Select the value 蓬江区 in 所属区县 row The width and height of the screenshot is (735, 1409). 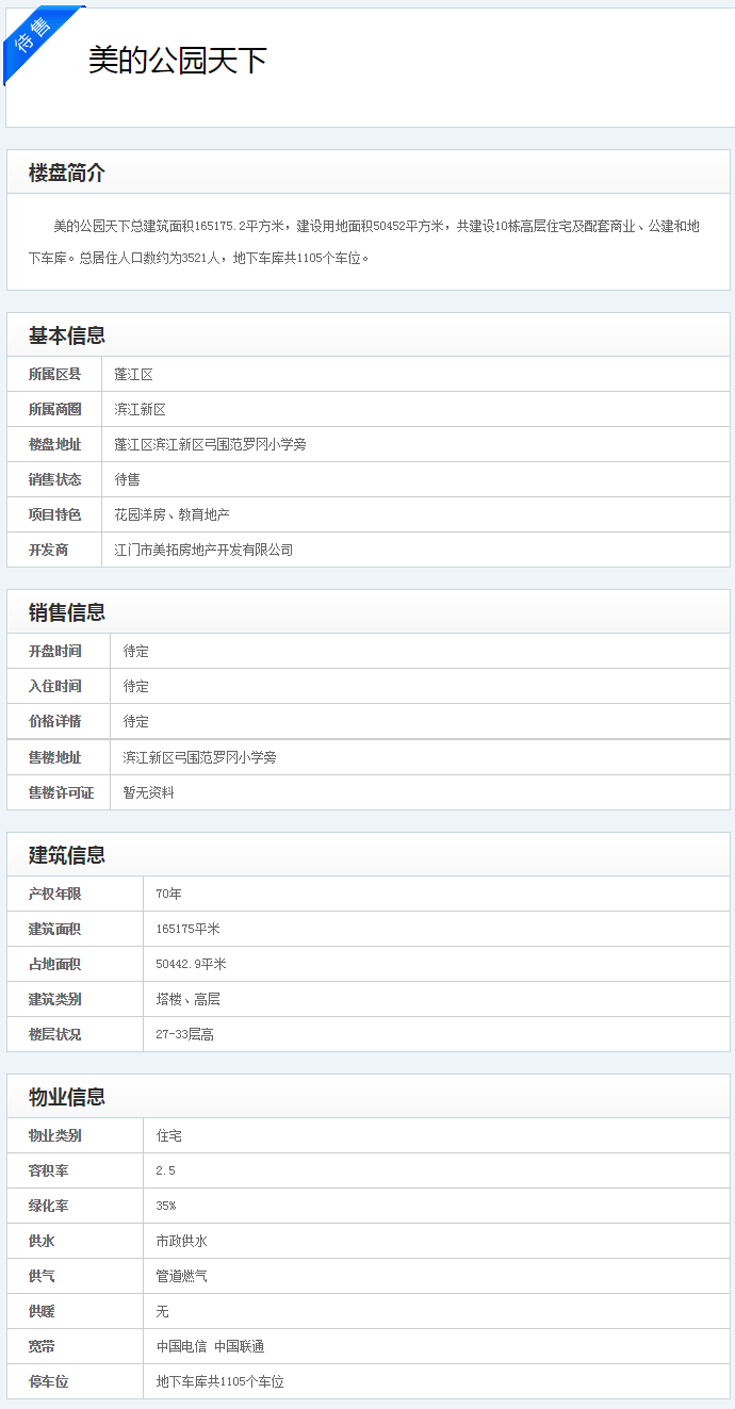[134, 374]
